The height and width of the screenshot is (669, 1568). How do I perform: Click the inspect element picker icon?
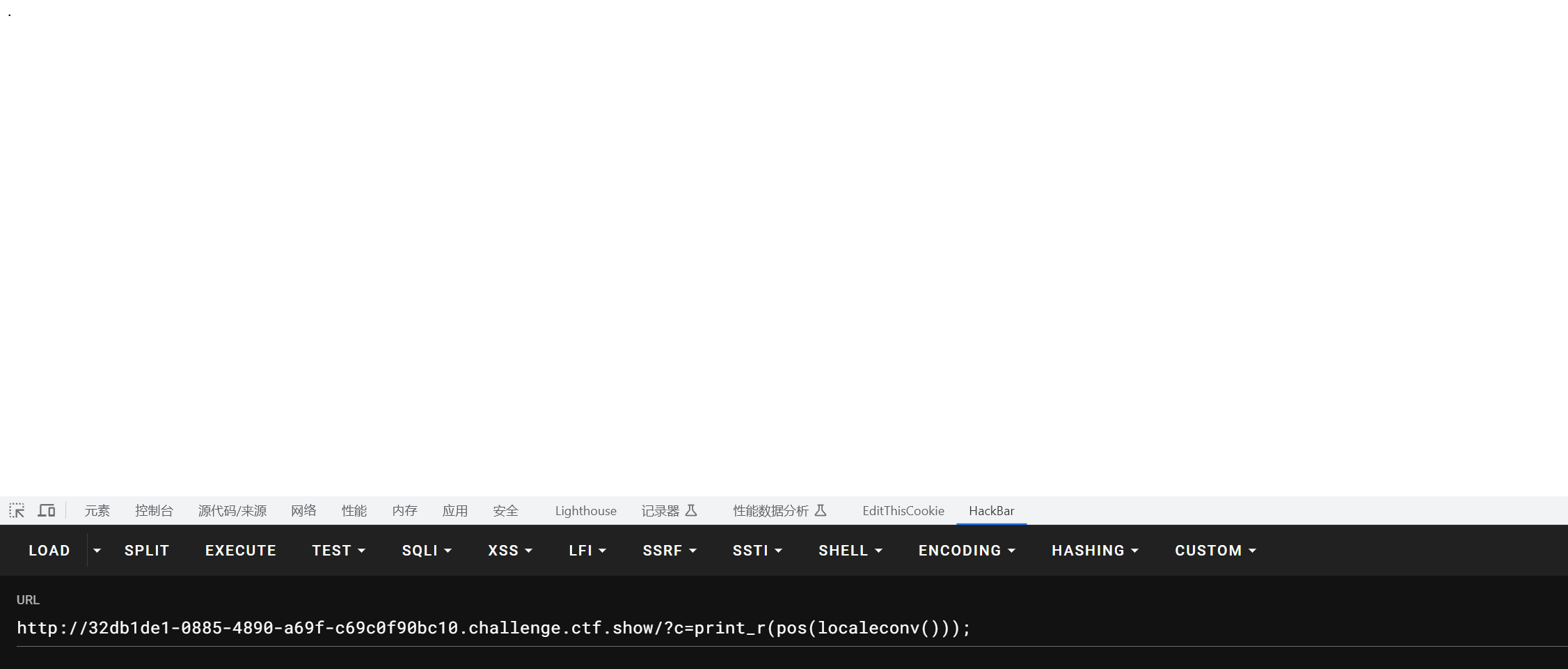(17, 510)
